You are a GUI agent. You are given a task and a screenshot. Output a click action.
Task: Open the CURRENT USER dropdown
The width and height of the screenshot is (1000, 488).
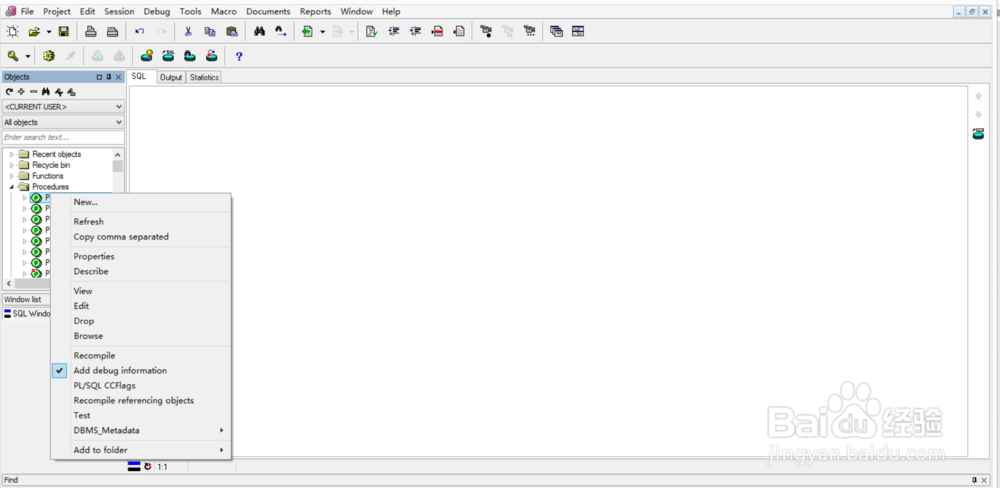click(63, 107)
